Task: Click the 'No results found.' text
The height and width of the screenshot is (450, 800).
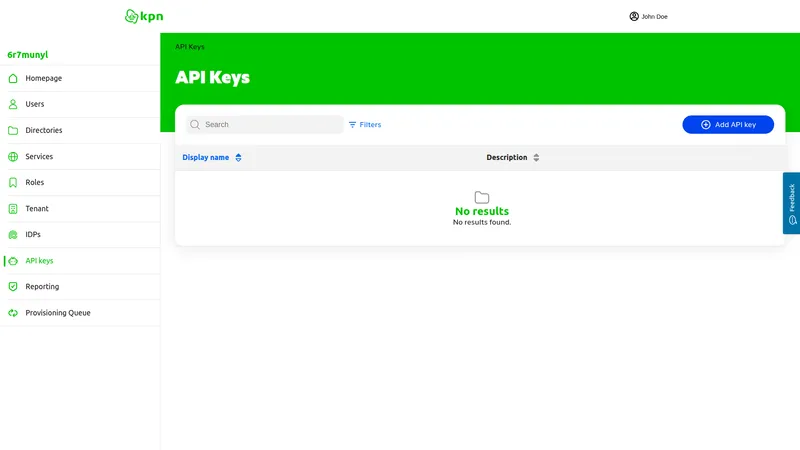Action: click(482, 222)
